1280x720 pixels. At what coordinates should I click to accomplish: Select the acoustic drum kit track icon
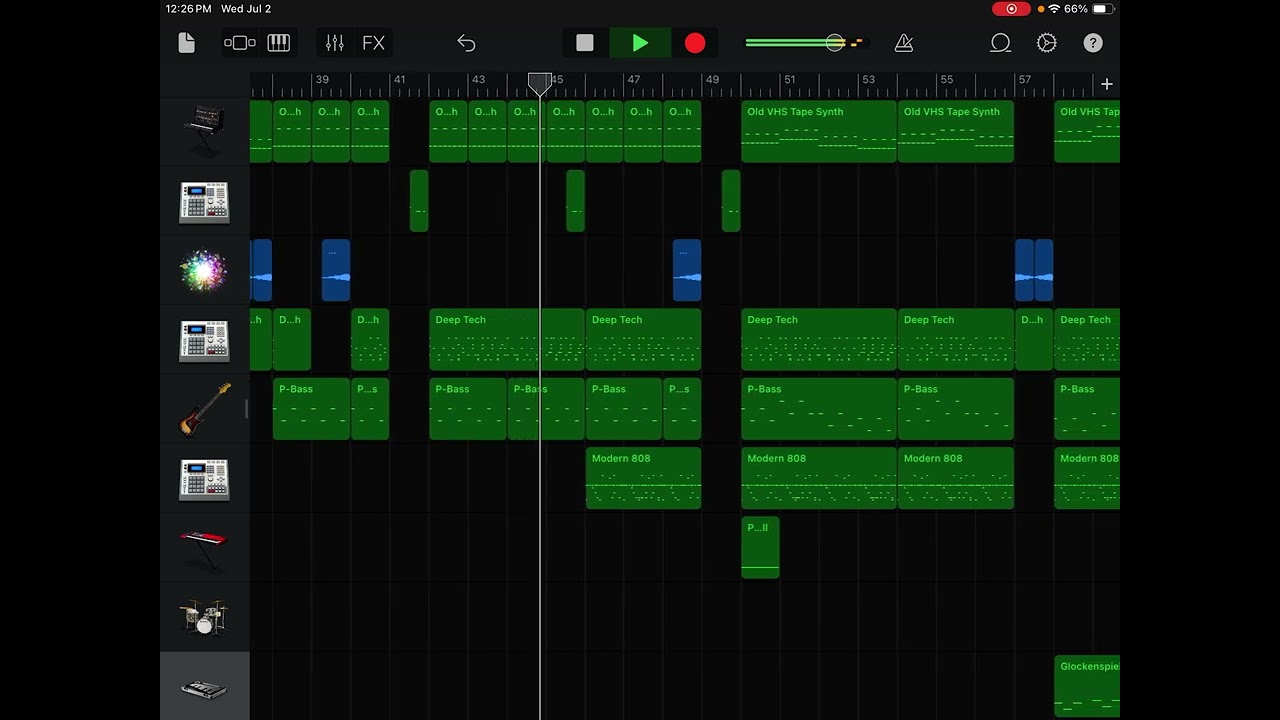[204, 617]
